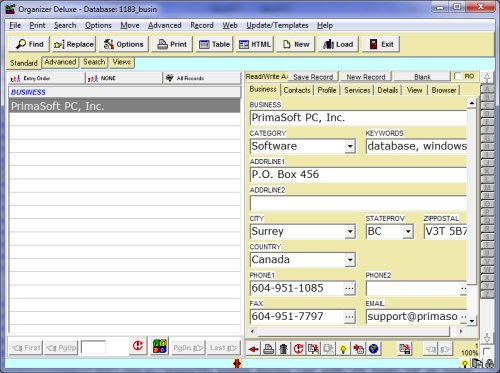Image resolution: width=500 pixels, height=373 pixels.
Task: Expand the STATEPROV dropdown showing BC
Action: pos(408,231)
